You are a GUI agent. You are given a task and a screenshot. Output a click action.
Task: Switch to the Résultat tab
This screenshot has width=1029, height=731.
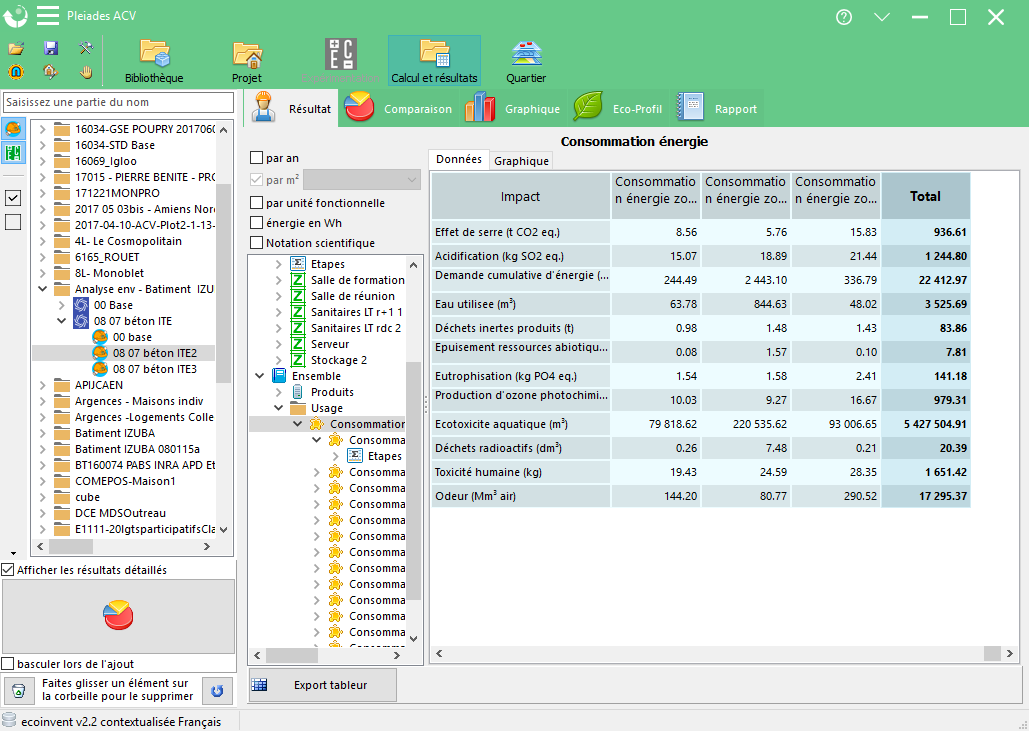(x=291, y=108)
